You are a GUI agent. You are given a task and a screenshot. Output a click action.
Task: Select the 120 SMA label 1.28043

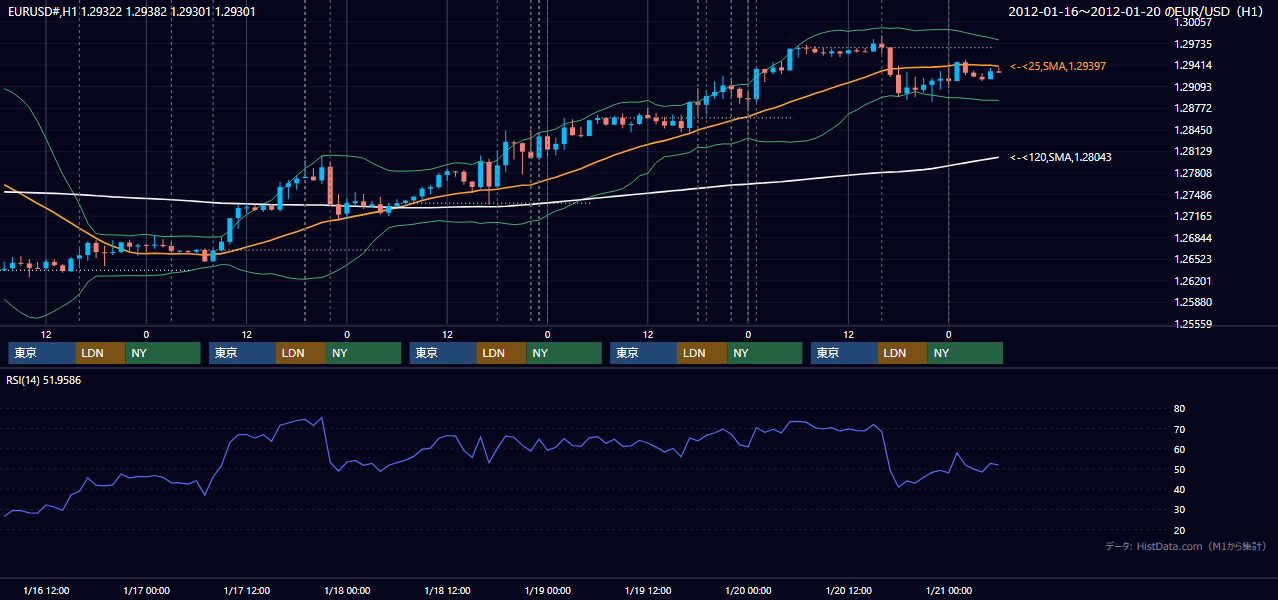[x=1060, y=157]
